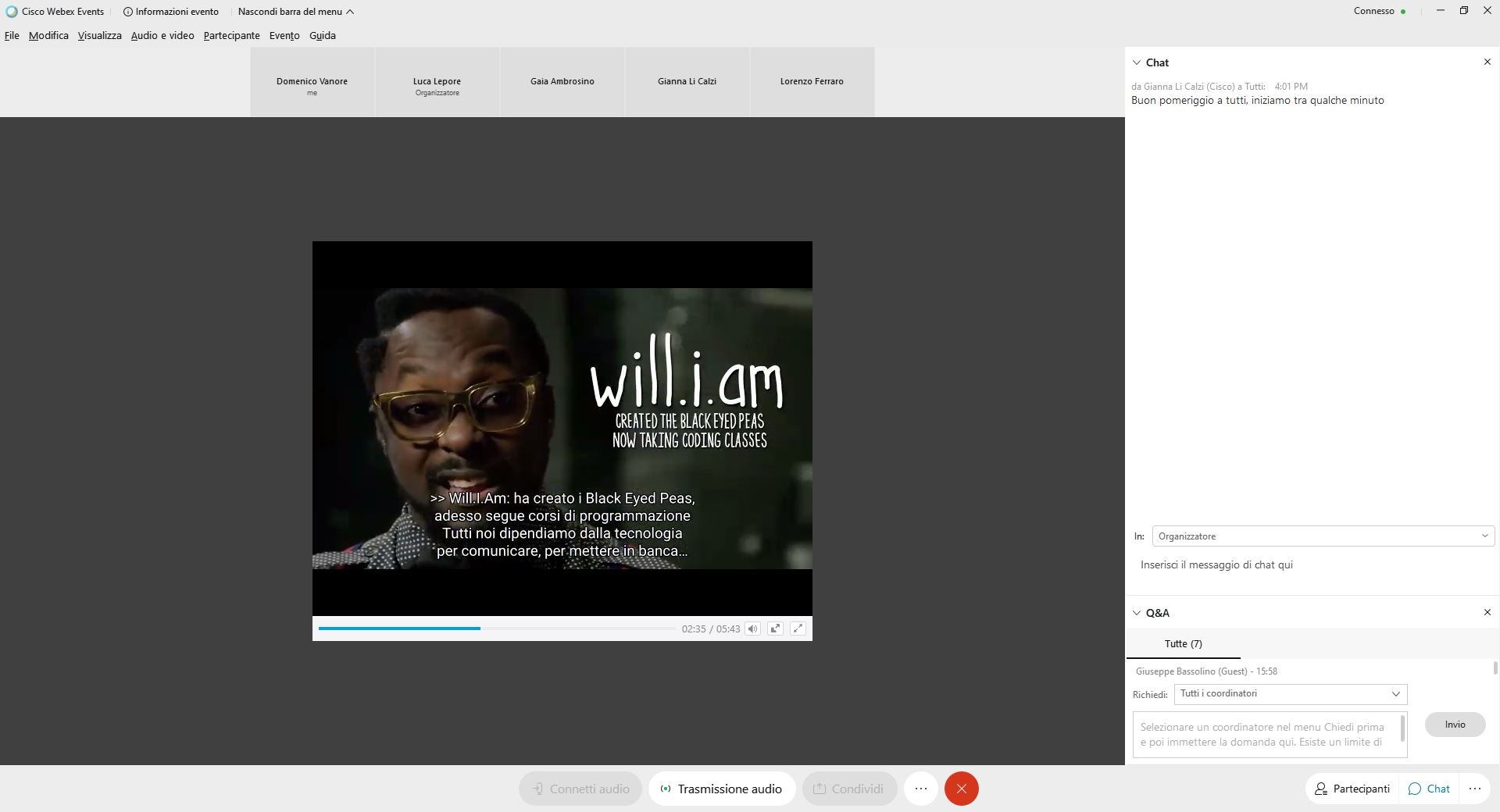
Task: Open the Evento menu
Action: click(284, 36)
